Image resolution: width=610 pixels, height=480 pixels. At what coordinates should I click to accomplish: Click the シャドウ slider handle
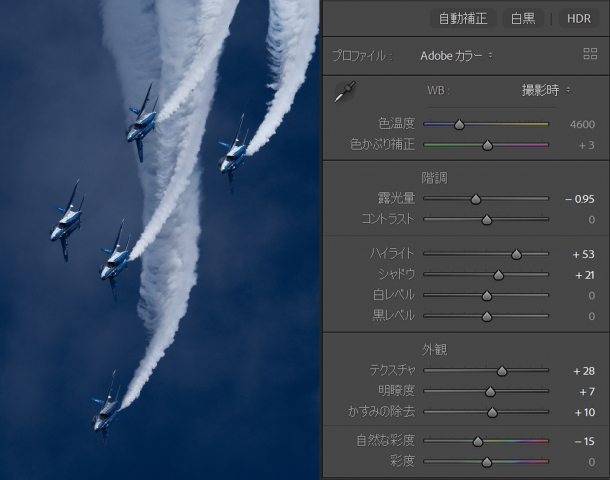pos(498,274)
